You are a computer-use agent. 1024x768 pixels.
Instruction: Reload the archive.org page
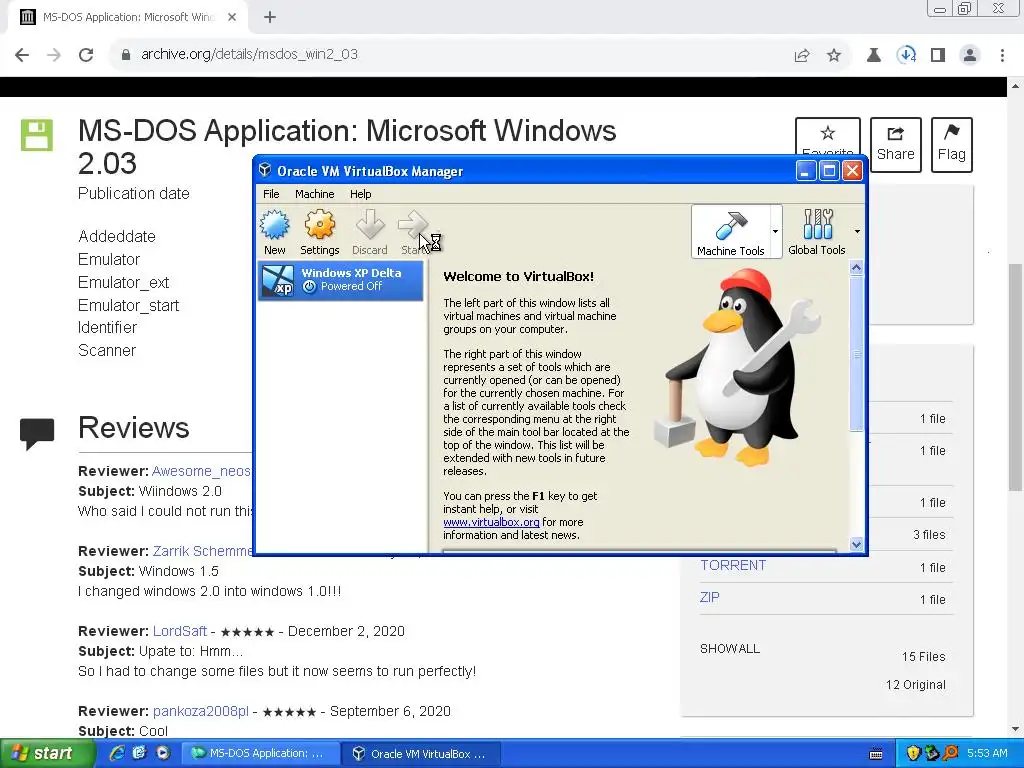pyautogui.click(x=86, y=55)
